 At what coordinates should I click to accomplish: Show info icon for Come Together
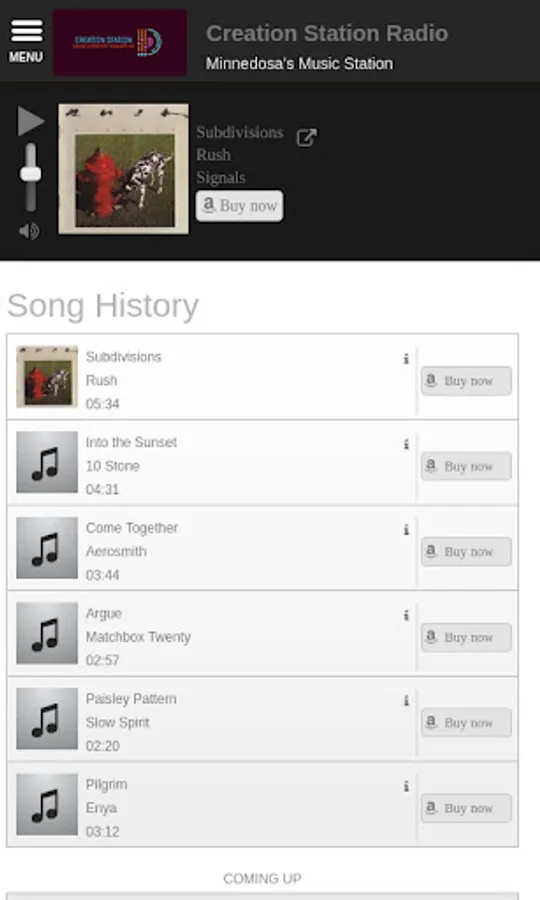tap(406, 529)
